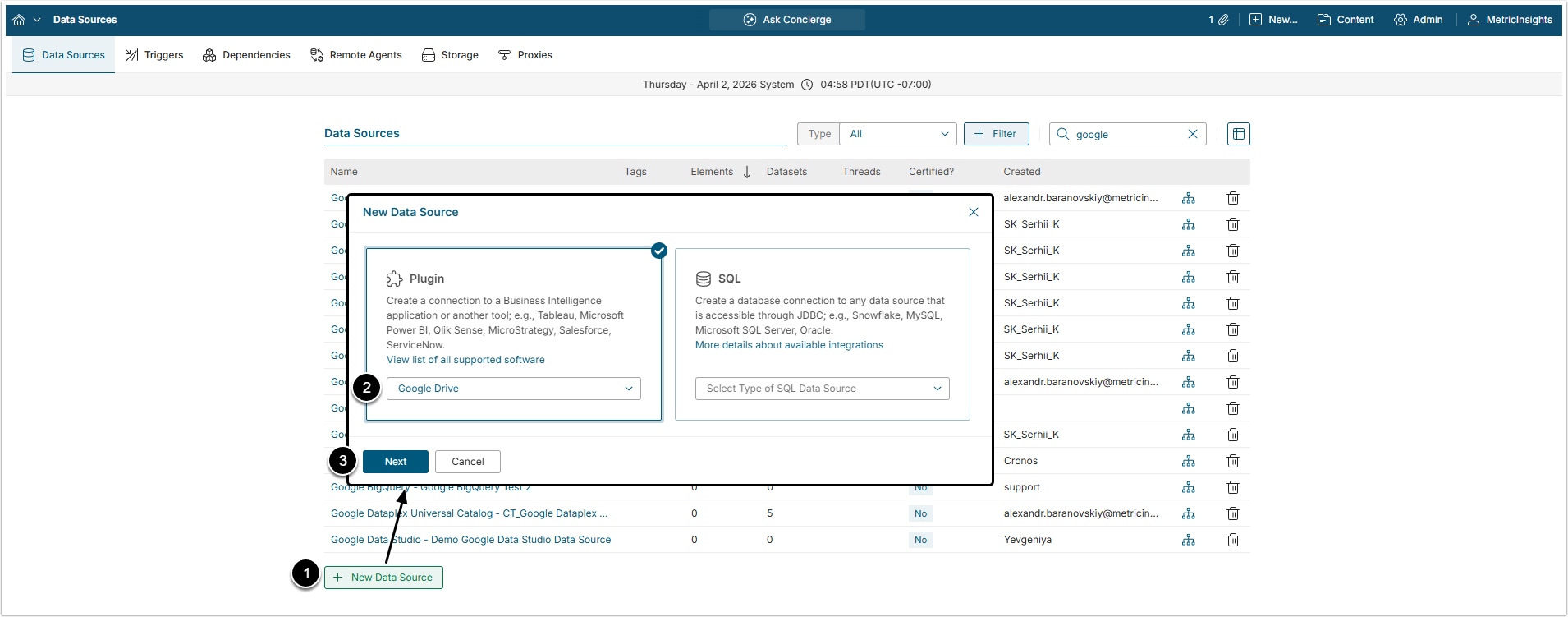Follow View list of all supported software link
The image size is (1568, 617).
[465, 360]
